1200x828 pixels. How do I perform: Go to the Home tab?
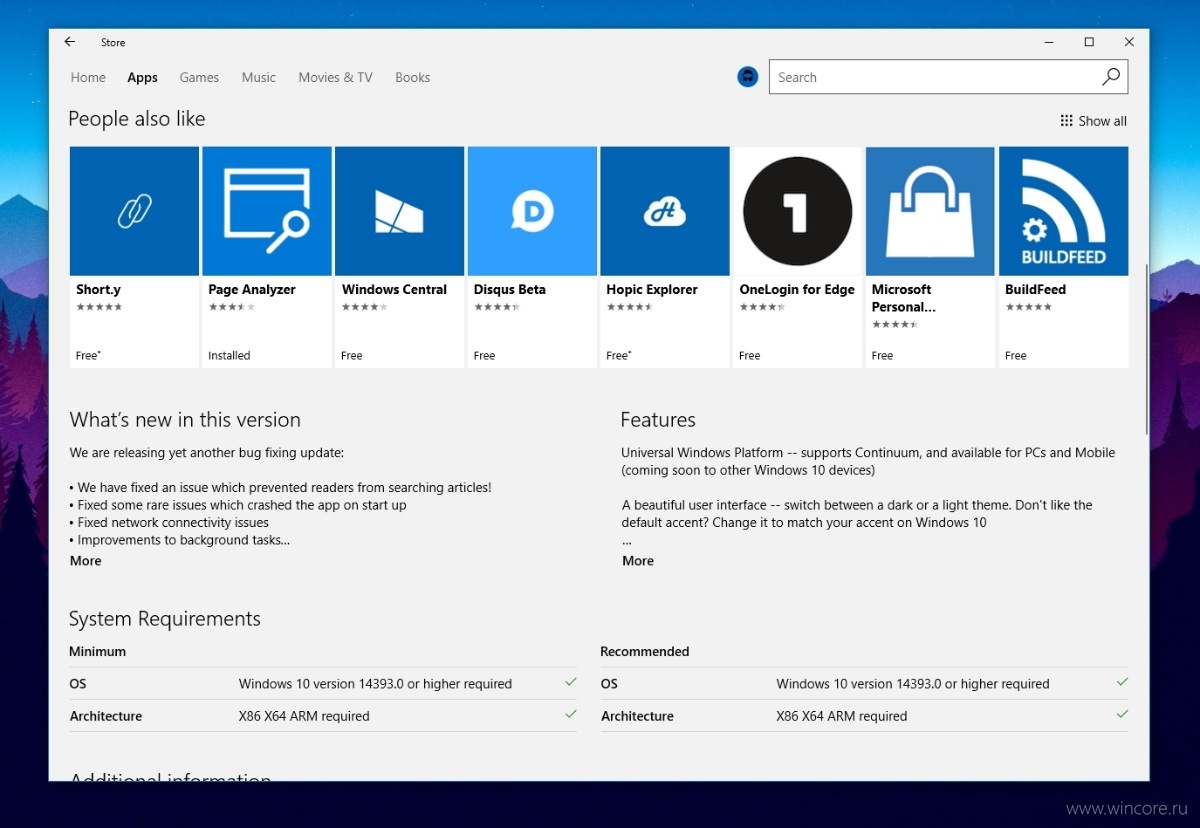(x=88, y=77)
